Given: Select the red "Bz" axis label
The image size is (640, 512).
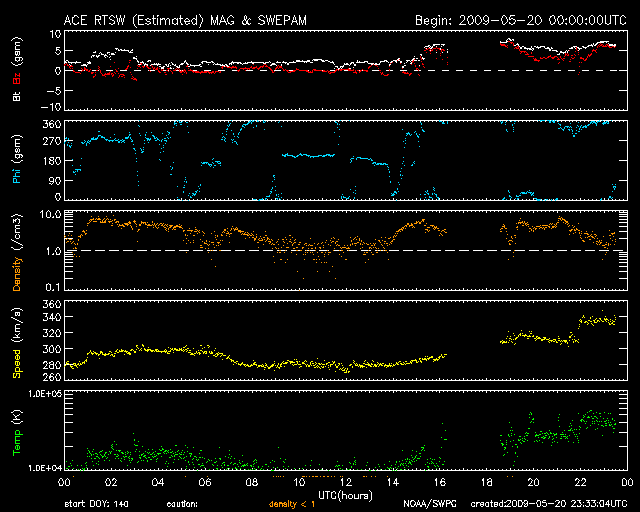Looking at the screenshot, I should pos(16,79).
